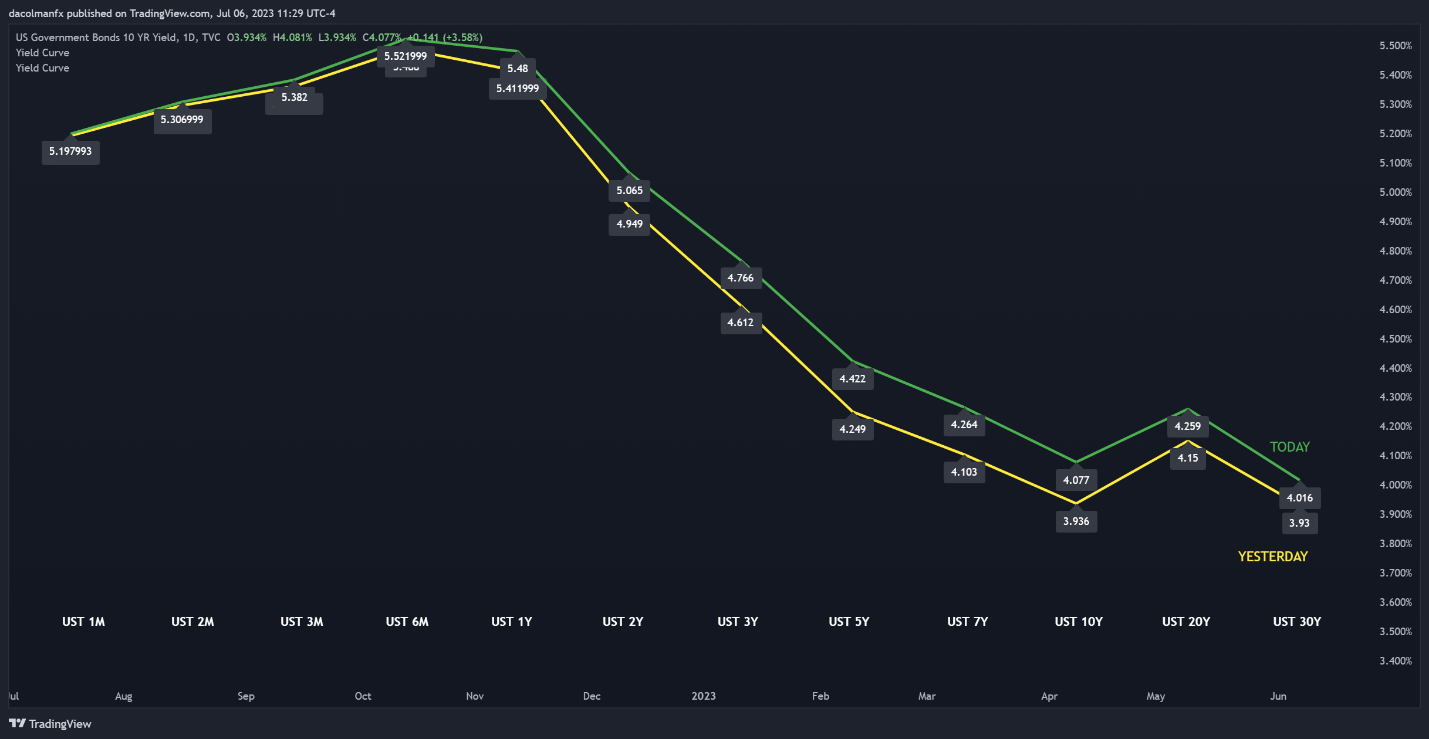
Task: Click the Nov marker on time axis
Action: click(476, 695)
